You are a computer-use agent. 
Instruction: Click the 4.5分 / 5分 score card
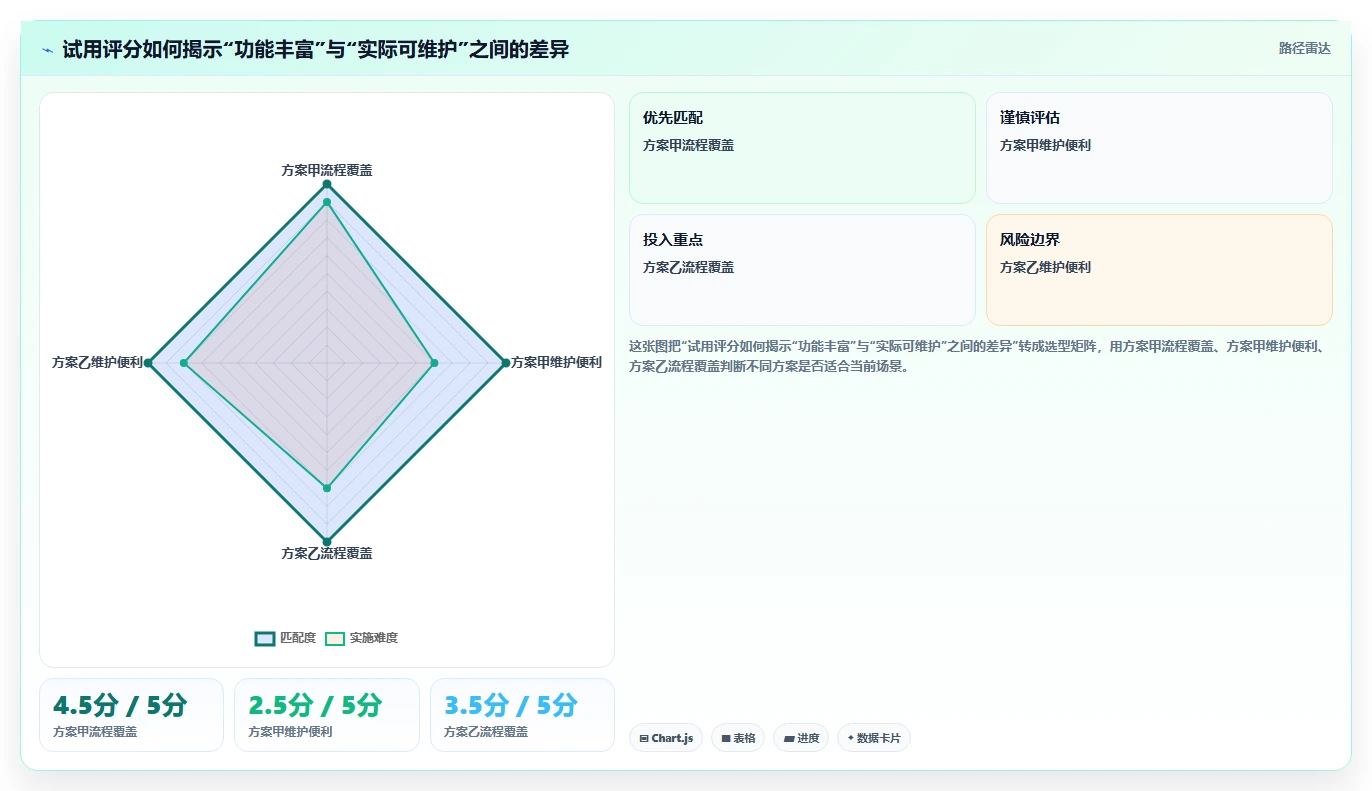tap(131, 715)
